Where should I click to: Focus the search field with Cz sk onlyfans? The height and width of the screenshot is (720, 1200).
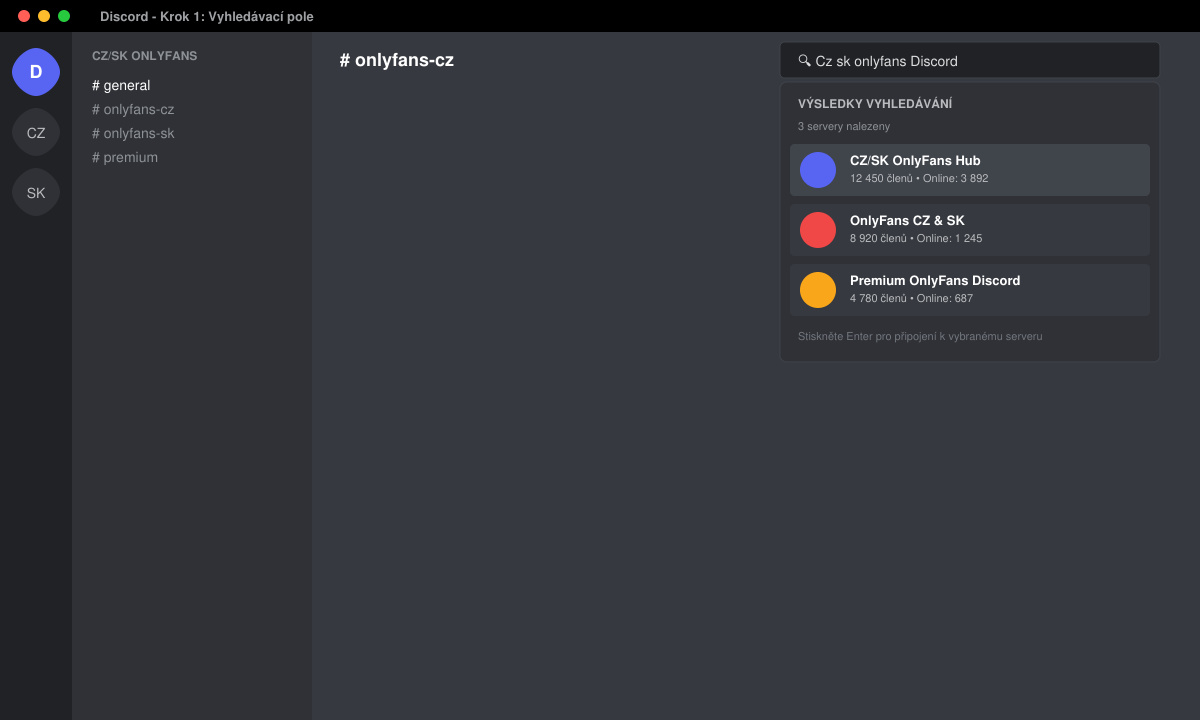pyautogui.click(x=970, y=60)
